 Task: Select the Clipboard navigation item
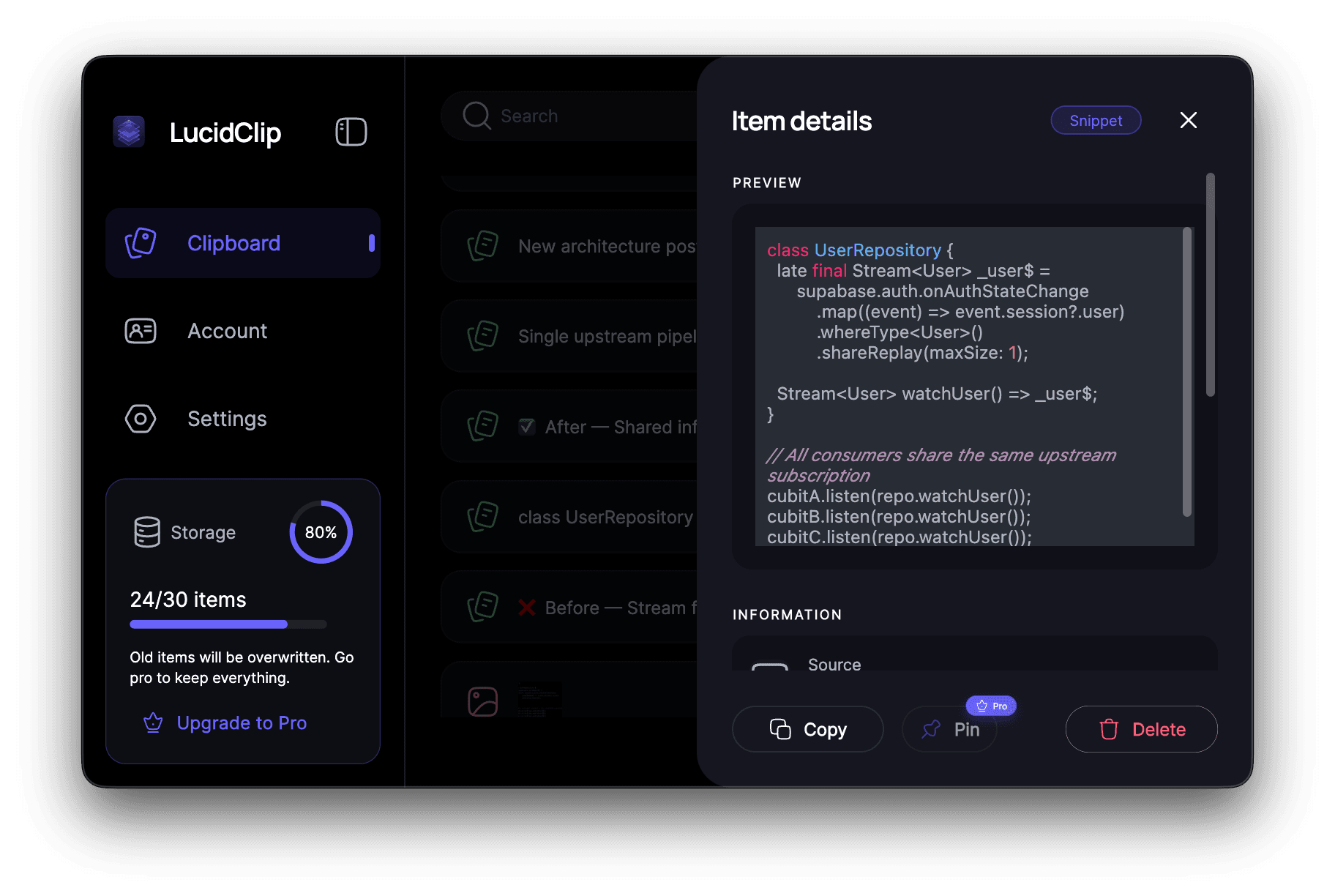(233, 242)
